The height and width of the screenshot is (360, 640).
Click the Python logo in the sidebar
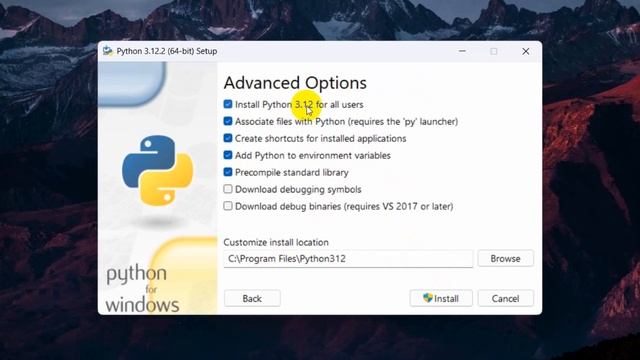coord(158,171)
